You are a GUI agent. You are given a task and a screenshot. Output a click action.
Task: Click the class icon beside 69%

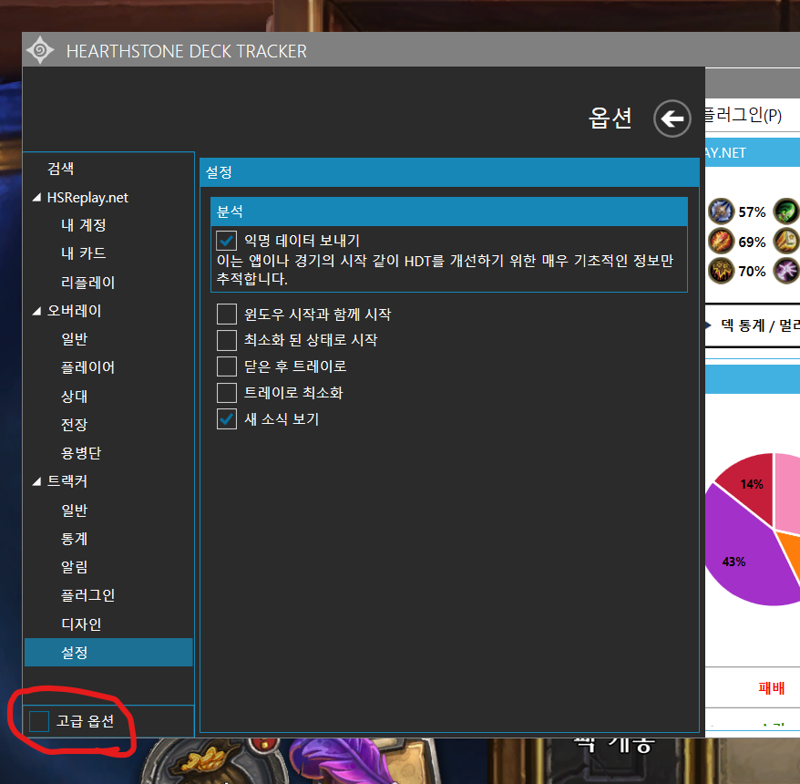[x=721, y=241]
